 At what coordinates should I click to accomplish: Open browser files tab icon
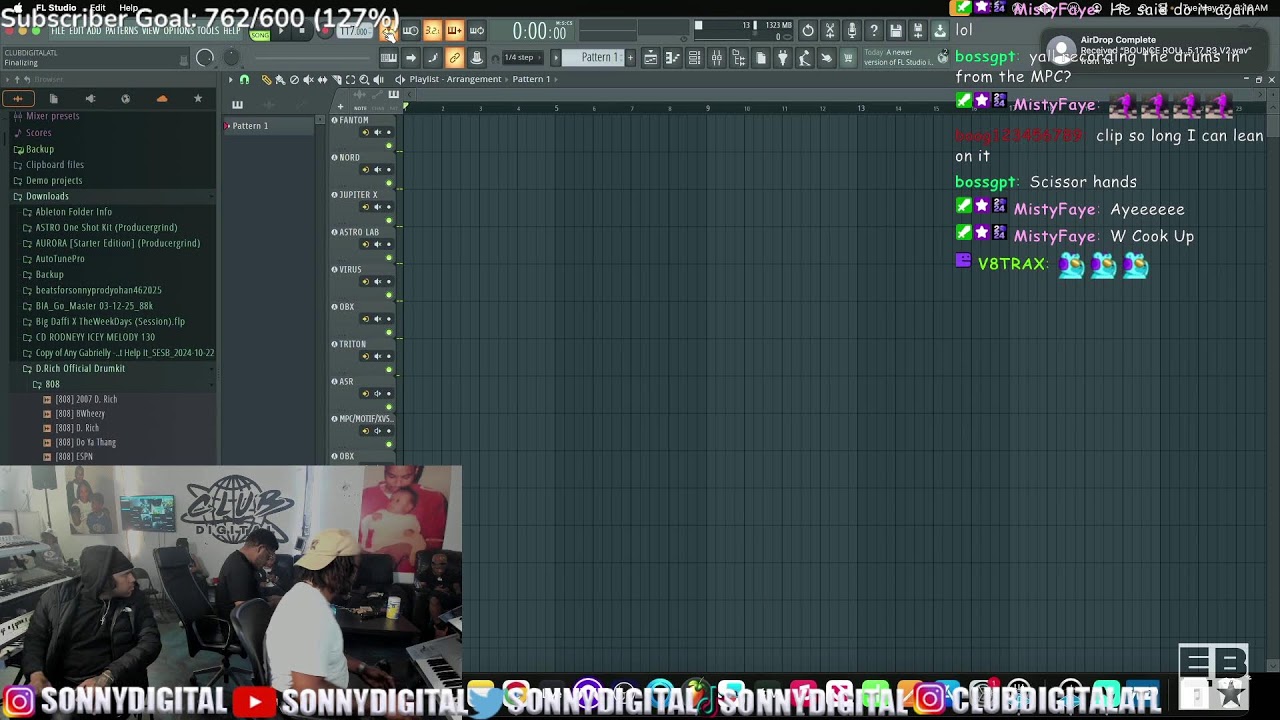tap(53, 98)
